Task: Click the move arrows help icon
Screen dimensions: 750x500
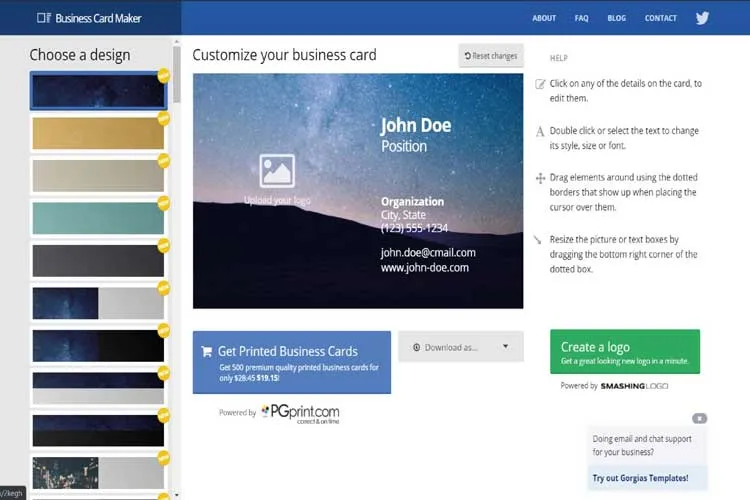Action: pyautogui.click(x=540, y=178)
